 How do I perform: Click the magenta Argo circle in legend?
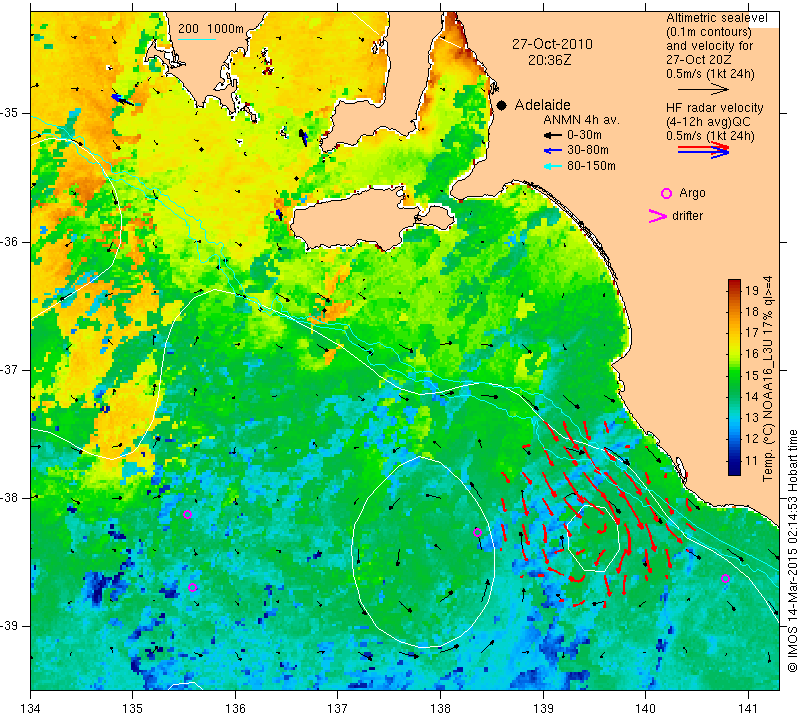coord(666,193)
